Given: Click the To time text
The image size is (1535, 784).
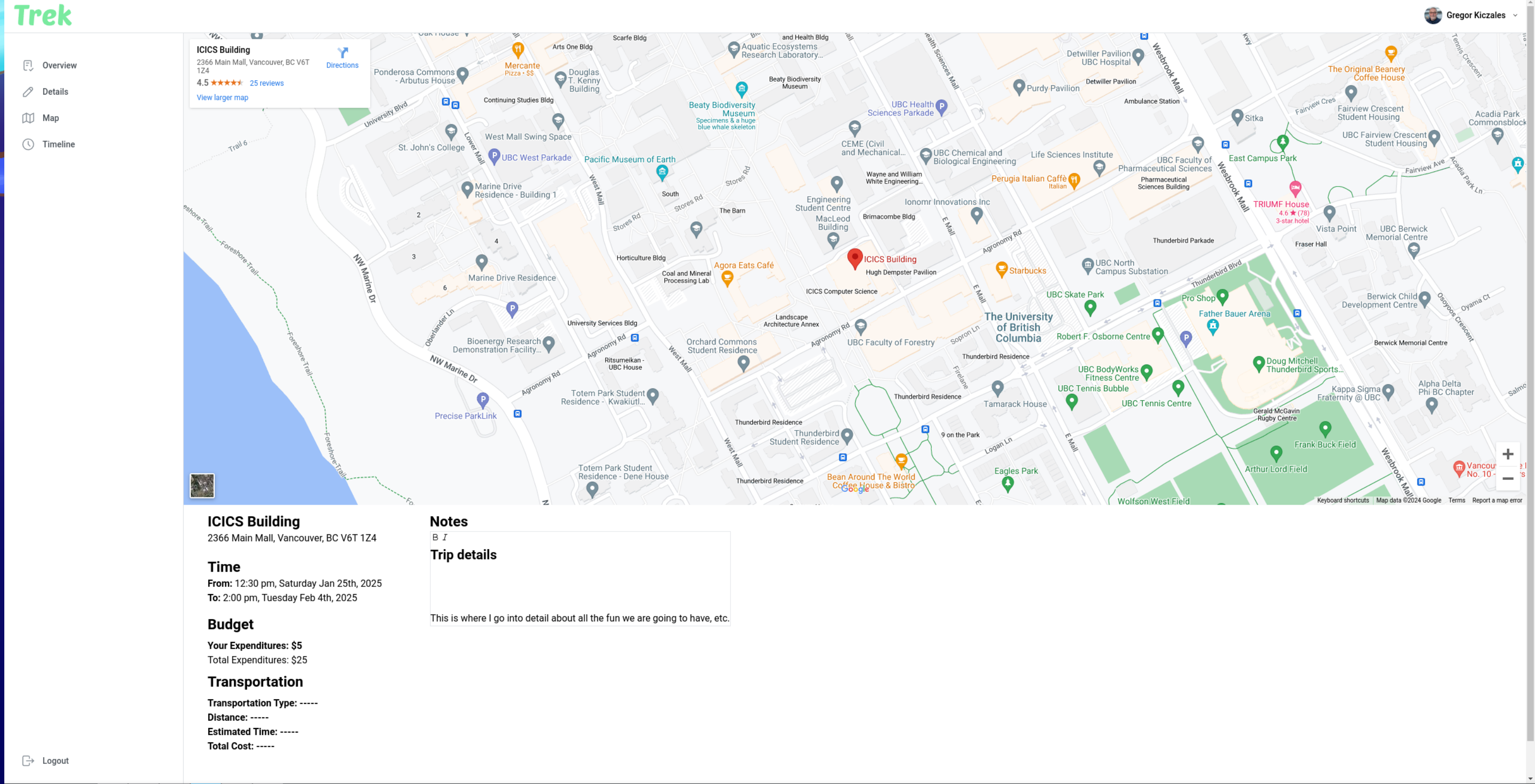Looking at the screenshot, I should pyautogui.click(x=282, y=598).
